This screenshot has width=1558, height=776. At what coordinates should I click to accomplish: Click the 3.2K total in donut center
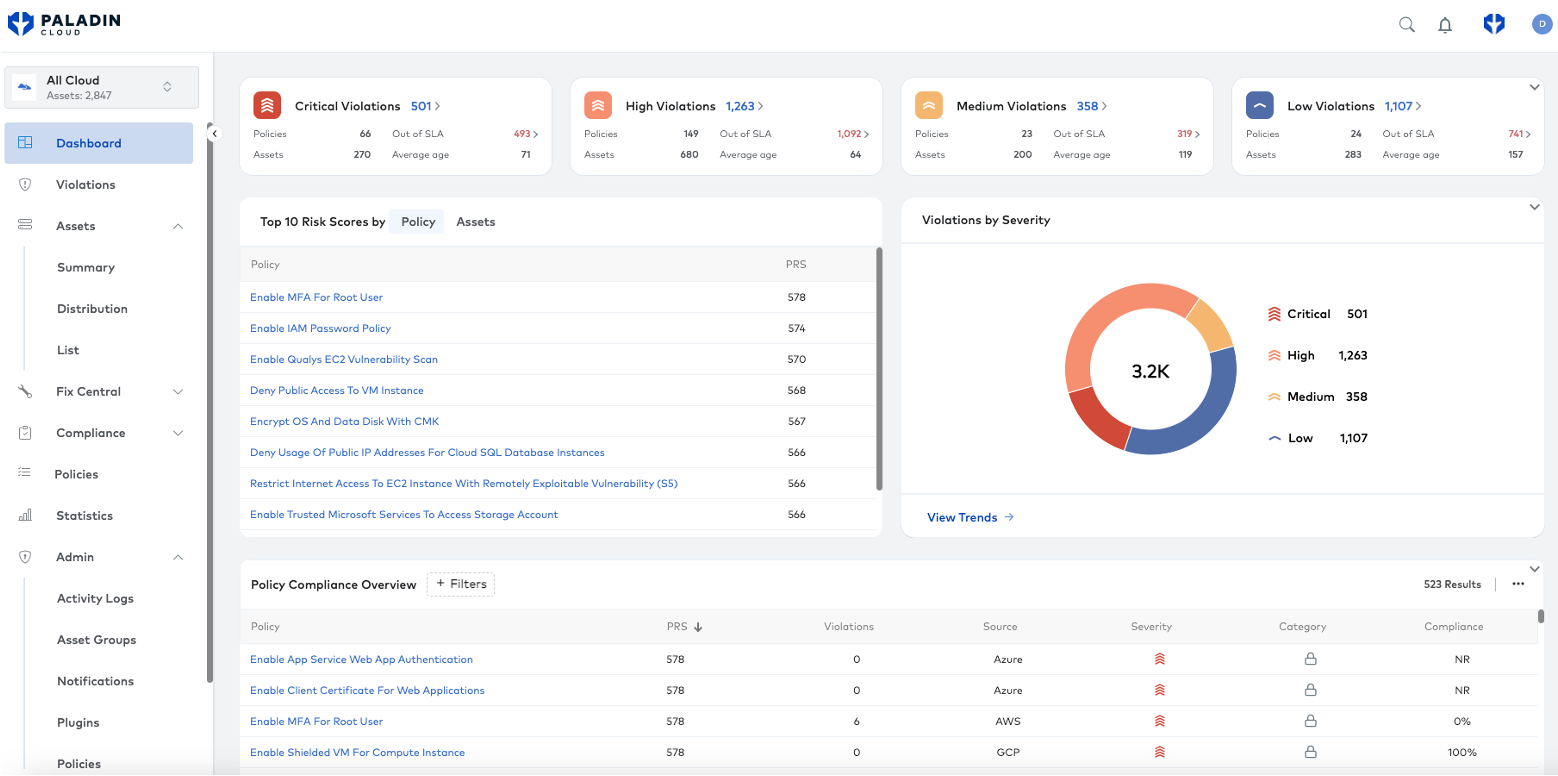[1150, 371]
